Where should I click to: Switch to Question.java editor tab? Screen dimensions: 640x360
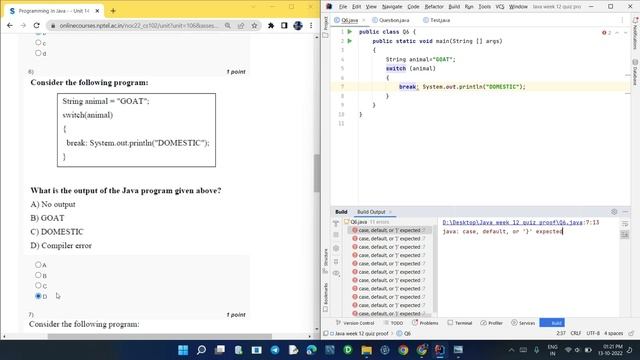[x=391, y=20]
